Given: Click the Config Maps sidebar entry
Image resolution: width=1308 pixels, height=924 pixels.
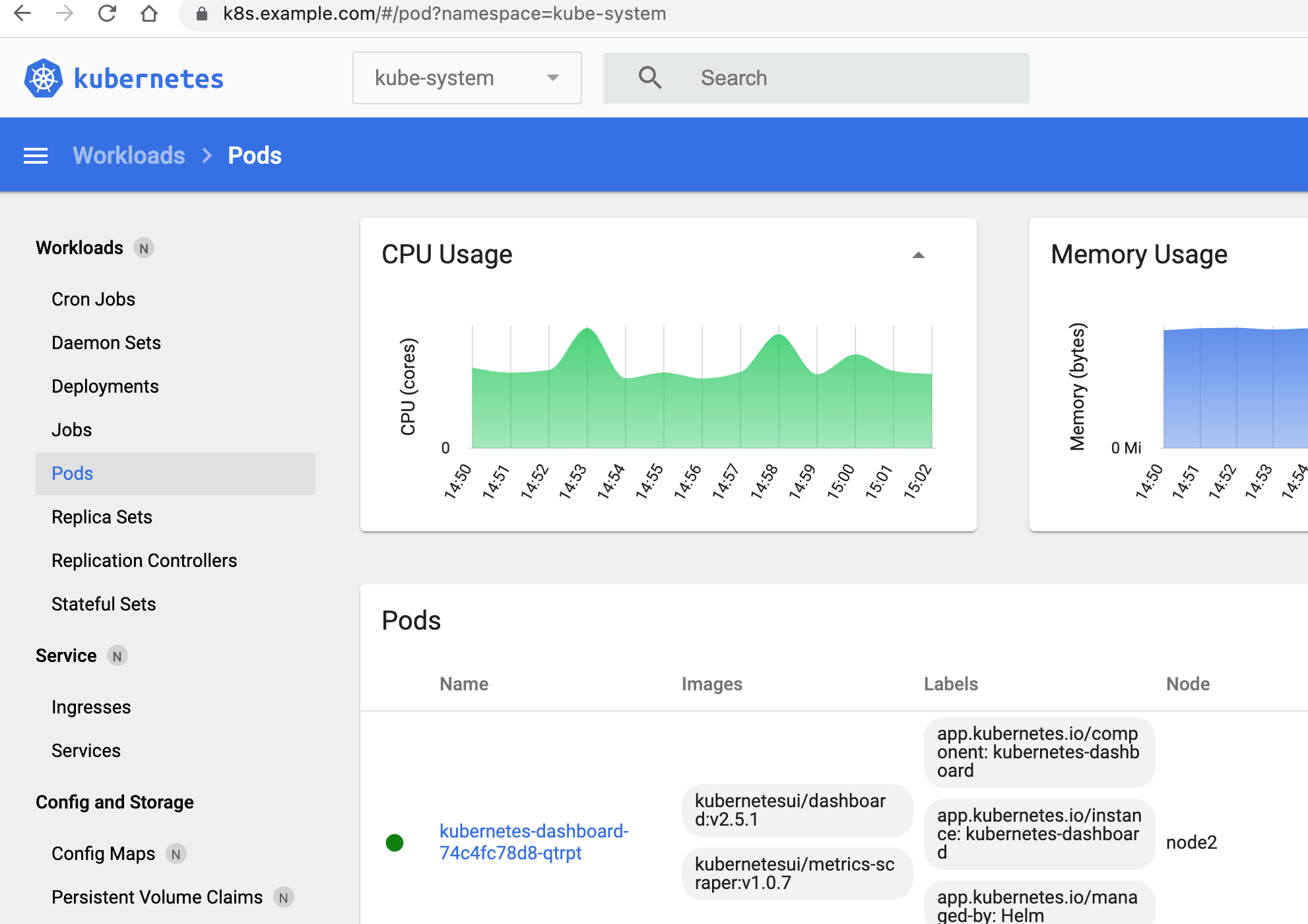Looking at the screenshot, I should click(x=103, y=853).
